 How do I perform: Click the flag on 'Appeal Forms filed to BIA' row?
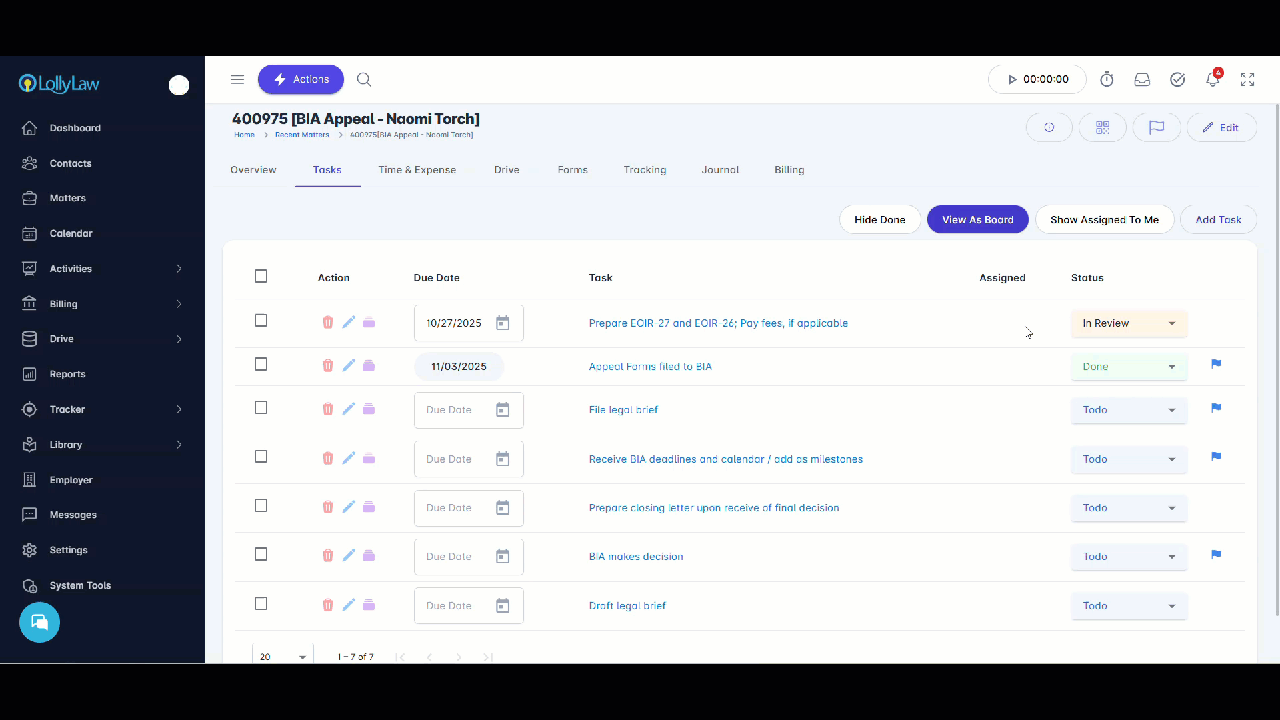tap(1216, 365)
